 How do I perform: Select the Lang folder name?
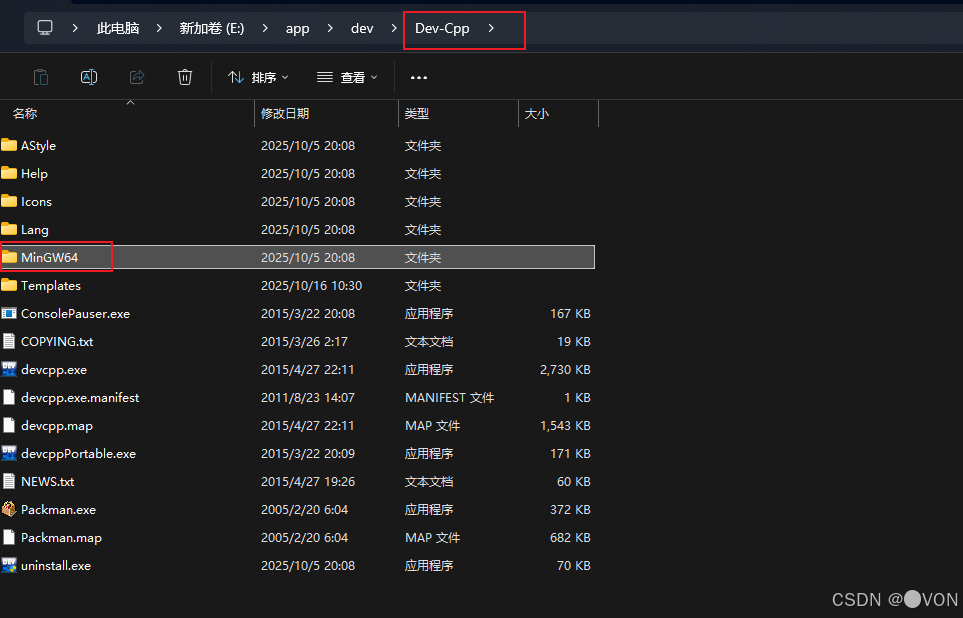coord(34,230)
